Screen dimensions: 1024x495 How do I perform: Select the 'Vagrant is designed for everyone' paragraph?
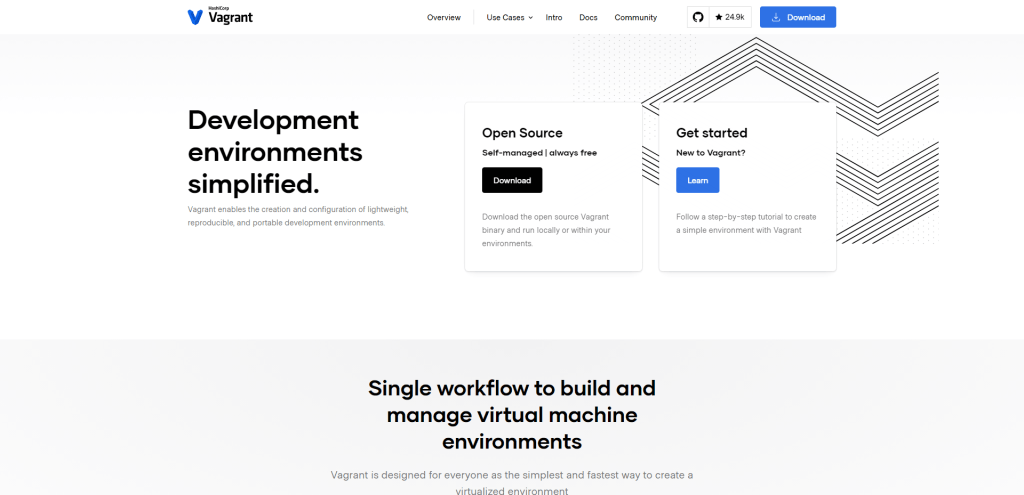(x=512, y=483)
